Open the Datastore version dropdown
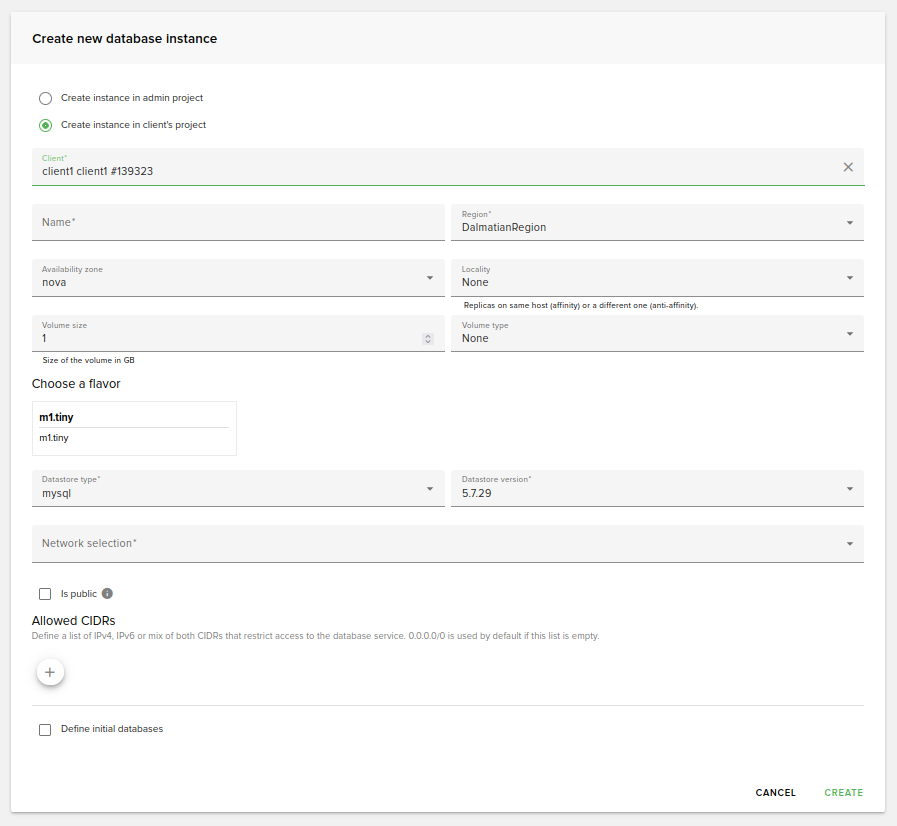 coord(849,488)
